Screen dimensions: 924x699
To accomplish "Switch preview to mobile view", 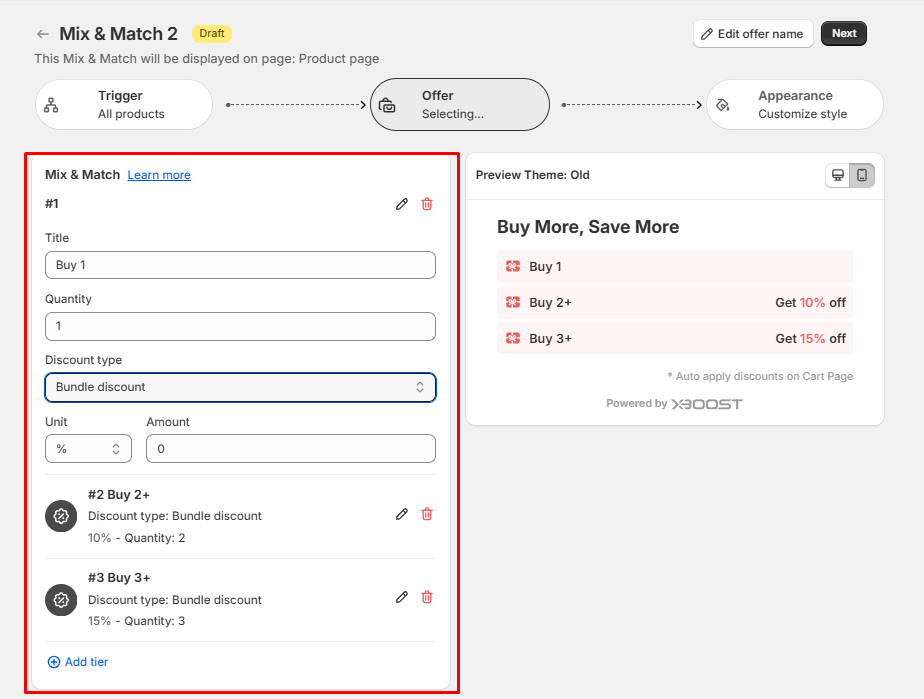I will pyautogui.click(x=862, y=175).
